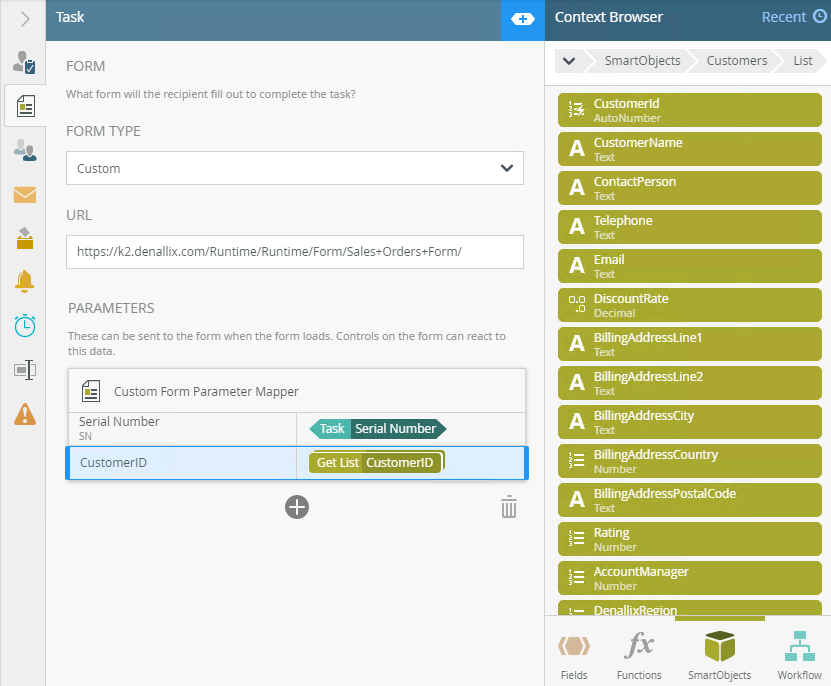This screenshot has width=831, height=686.
Task: Select the DiscountRate decimal field item
Action: [689, 305]
